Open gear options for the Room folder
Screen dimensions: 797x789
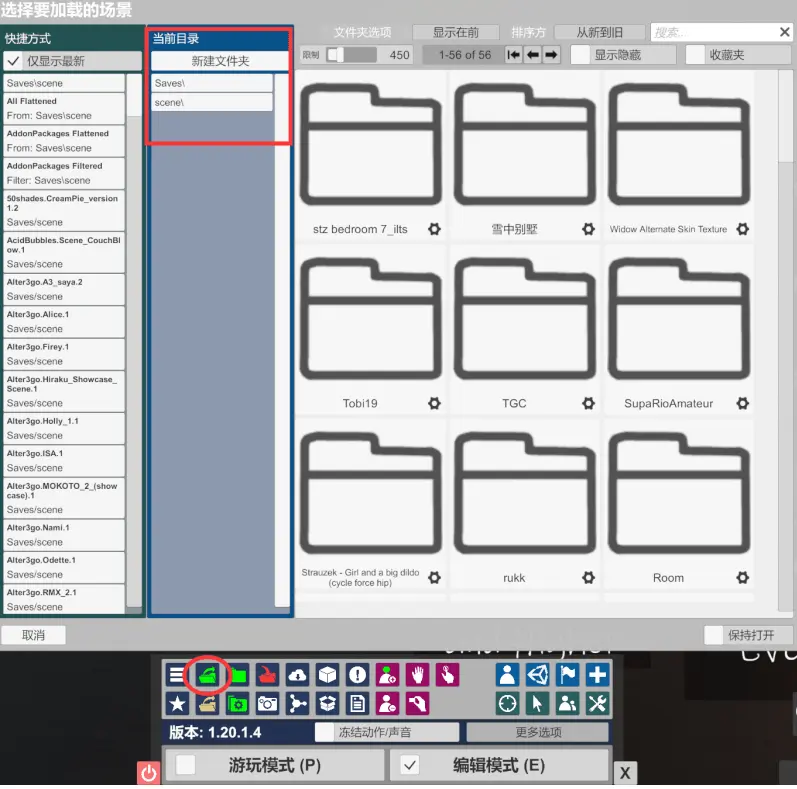pyautogui.click(x=743, y=578)
